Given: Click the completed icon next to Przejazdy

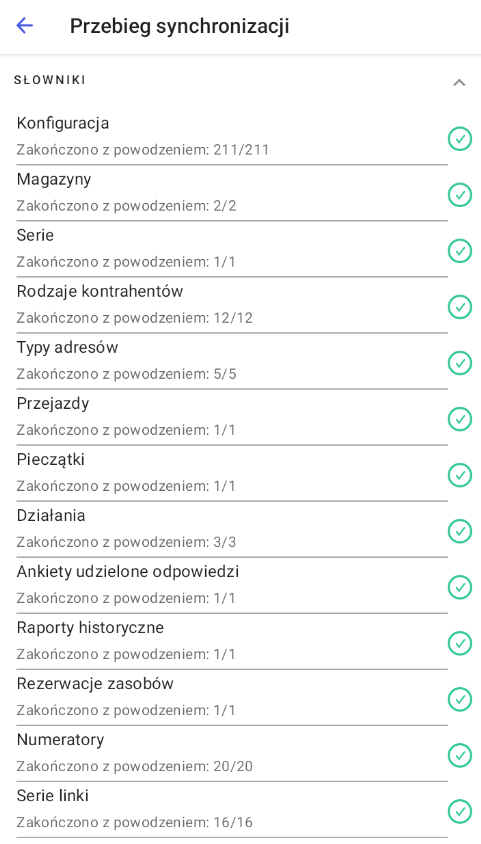Looking at the screenshot, I should pyautogui.click(x=459, y=418).
